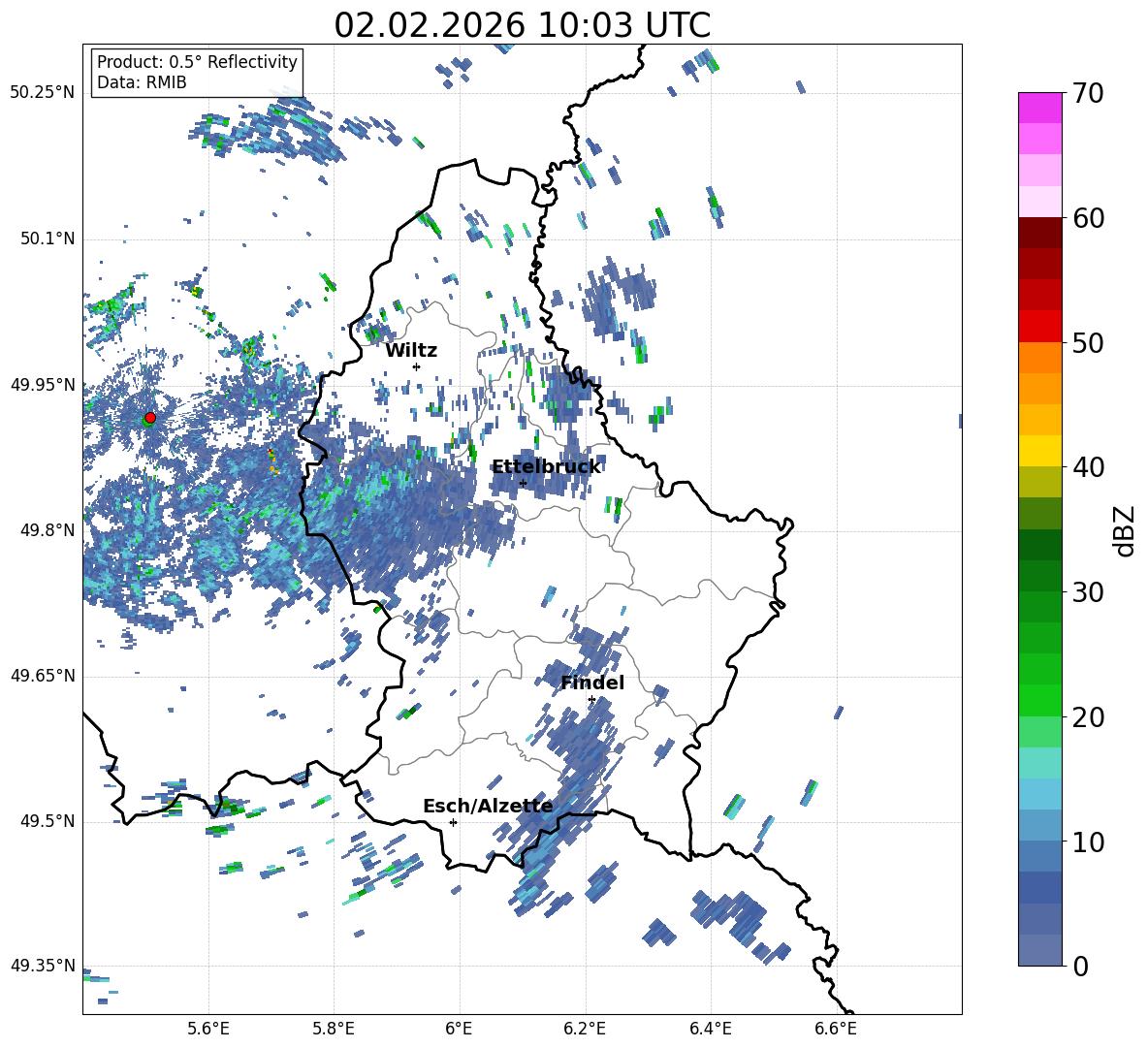Click the colorbar tick value 20

point(1088,717)
